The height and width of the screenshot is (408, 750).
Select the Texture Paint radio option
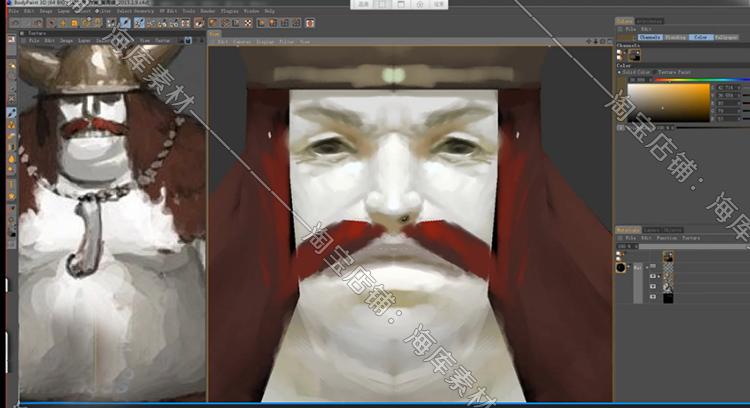pos(673,72)
